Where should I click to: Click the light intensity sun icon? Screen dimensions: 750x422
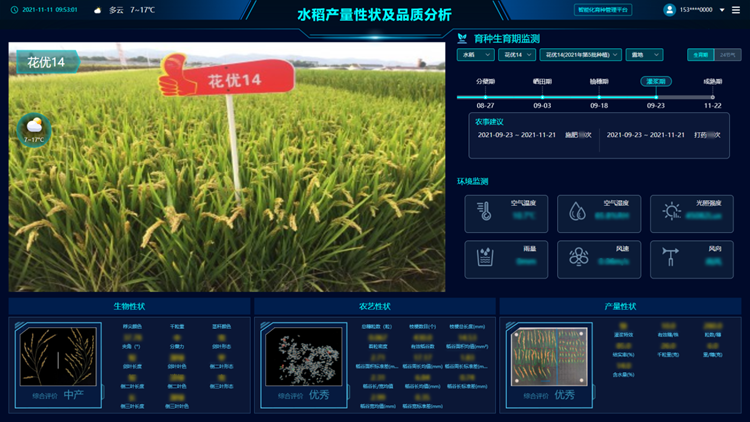[x=671, y=212]
